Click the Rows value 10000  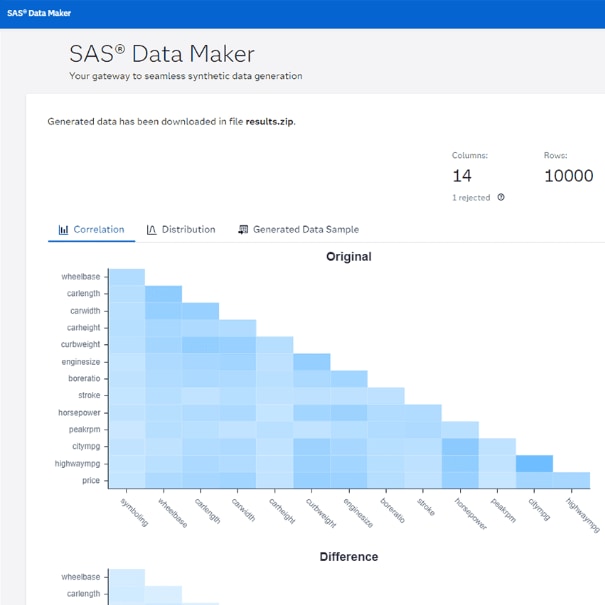[x=569, y=176]
